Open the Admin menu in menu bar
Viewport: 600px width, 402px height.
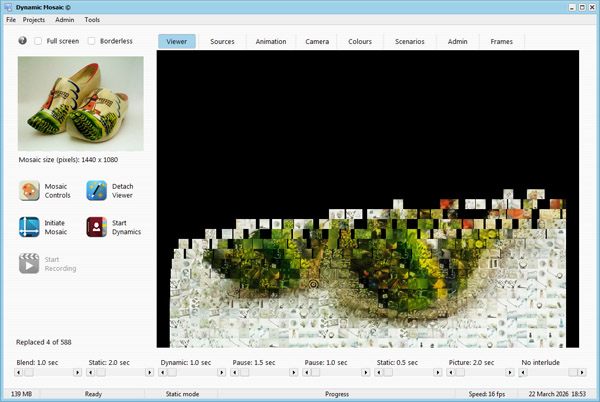[64, 19]
